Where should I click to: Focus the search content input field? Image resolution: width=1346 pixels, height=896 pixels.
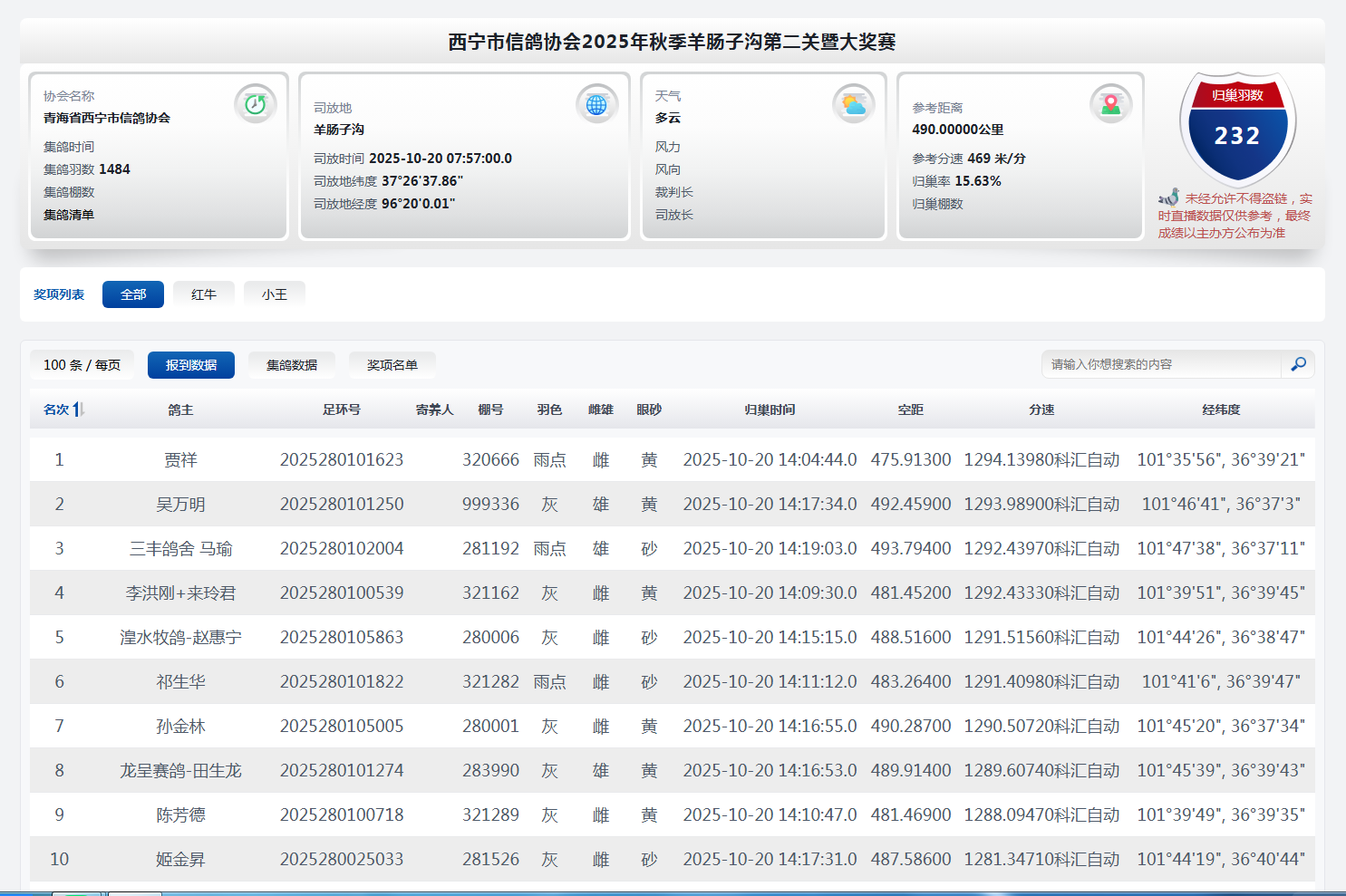point(1160,364)
